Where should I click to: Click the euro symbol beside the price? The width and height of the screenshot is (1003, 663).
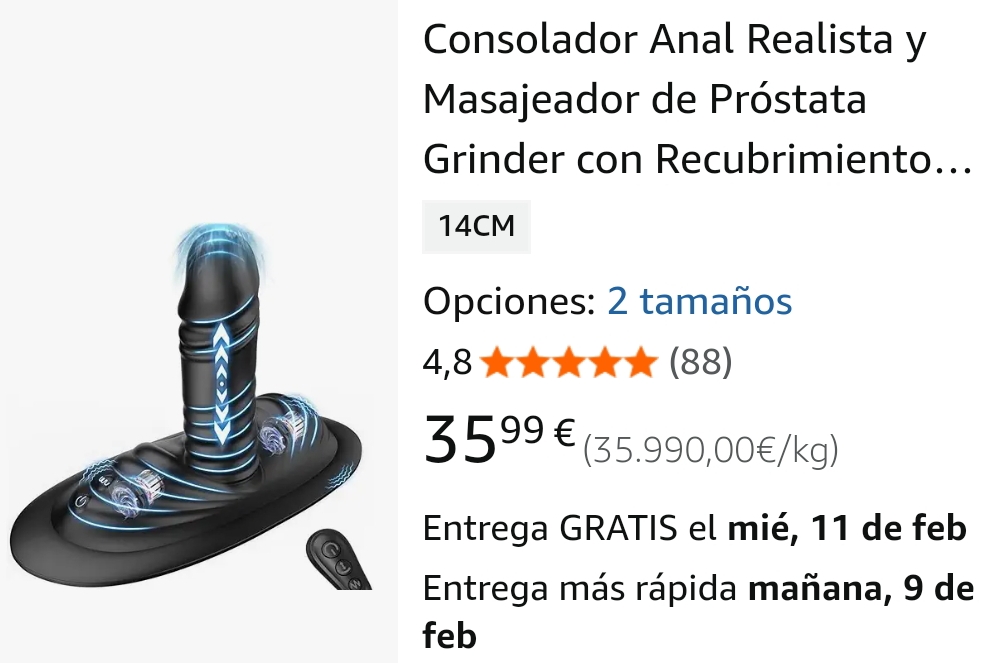tap(564, 431)
